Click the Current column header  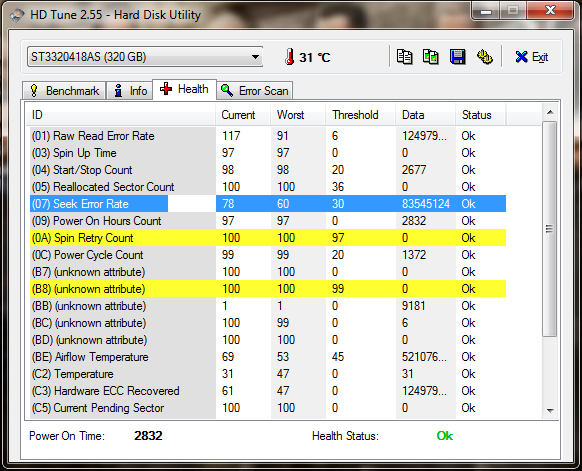click(243, 115)
